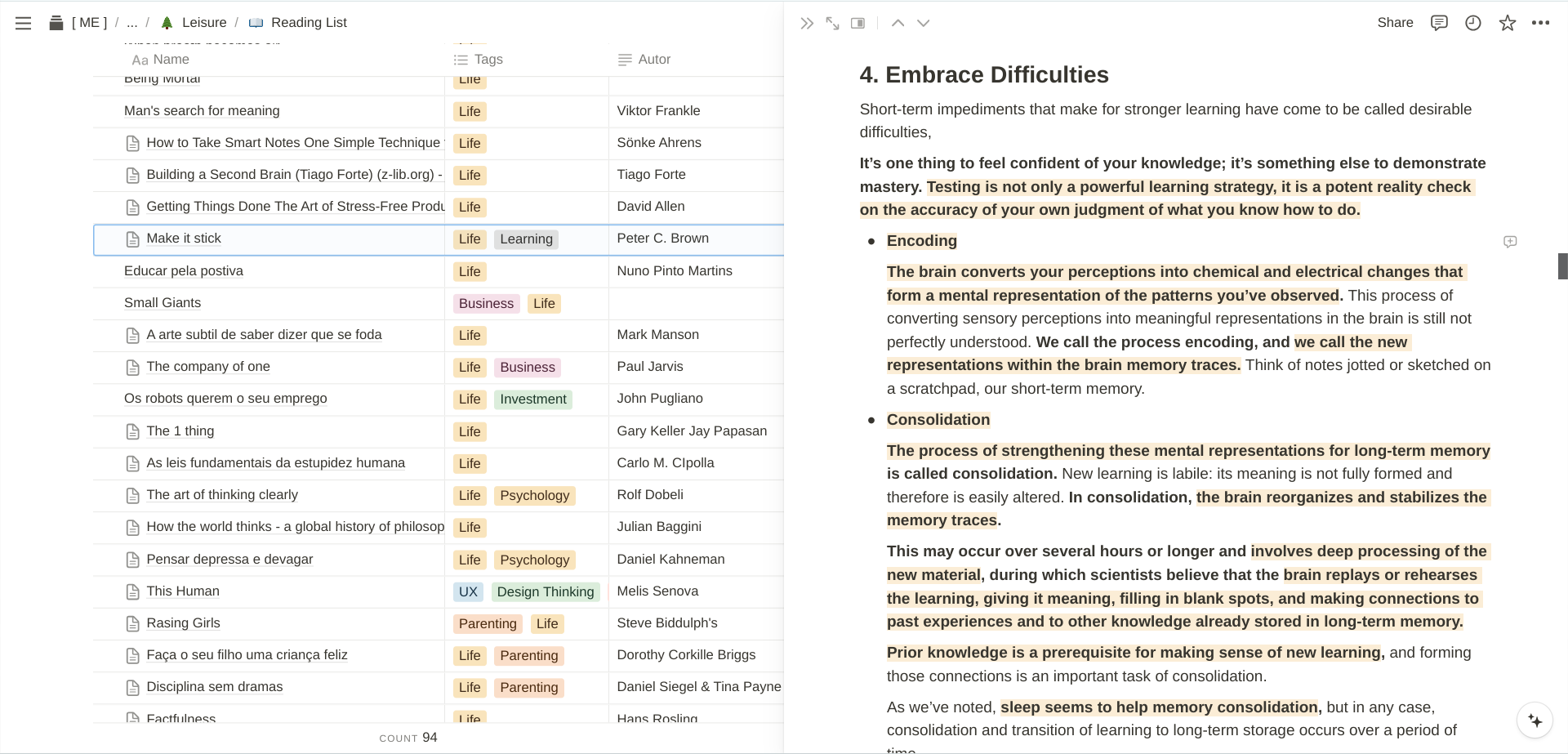Go to previous page with up chevron
Screen dimensions: 1568x754
pos(898,23)
